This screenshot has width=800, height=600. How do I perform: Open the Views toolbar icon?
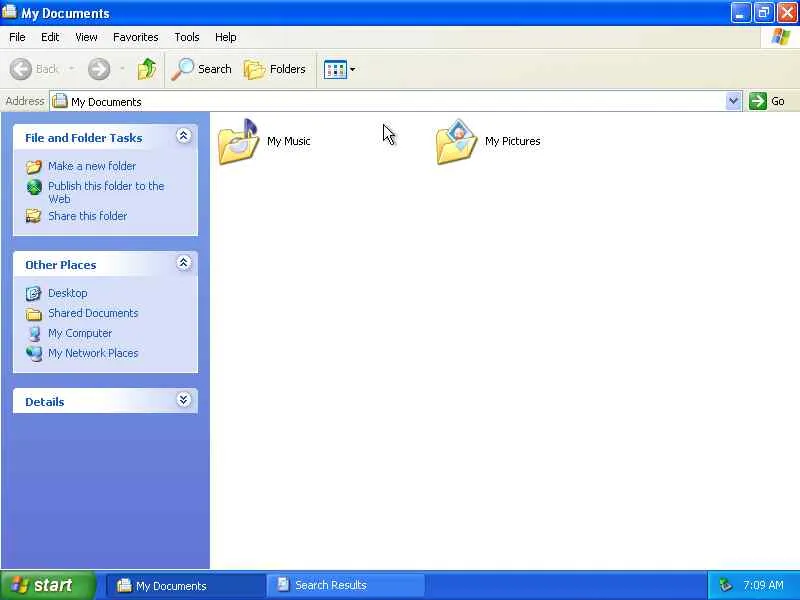[x=335, y=69]
